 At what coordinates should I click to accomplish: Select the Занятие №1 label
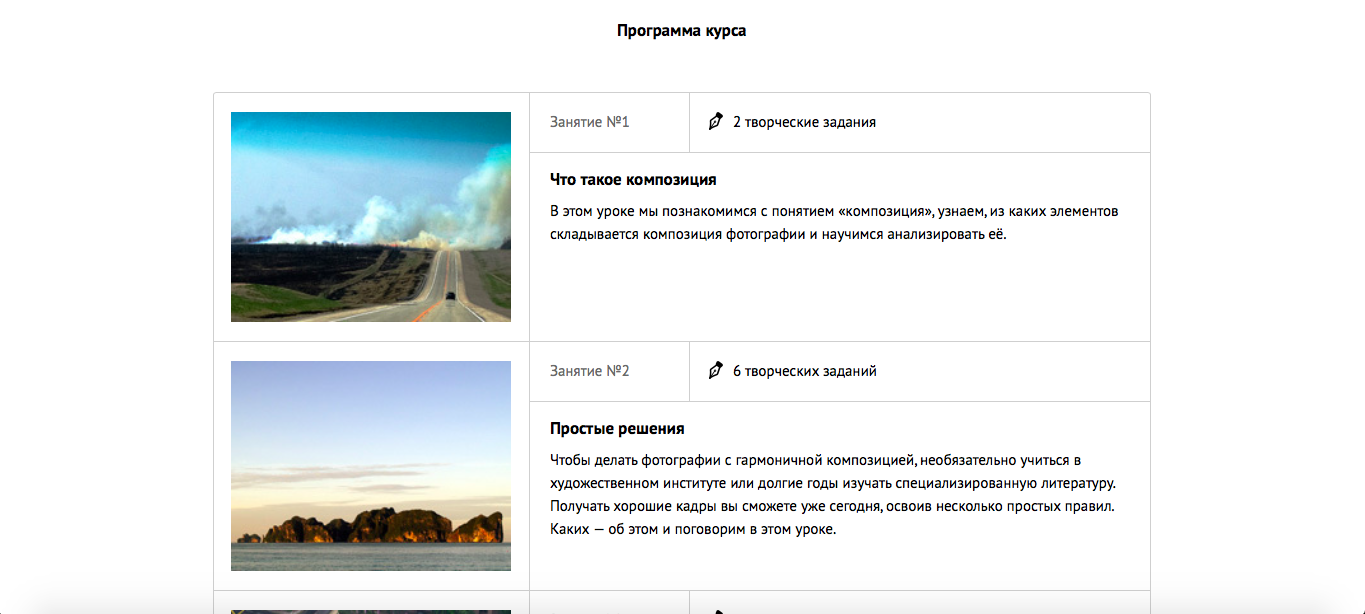point(589,122)
